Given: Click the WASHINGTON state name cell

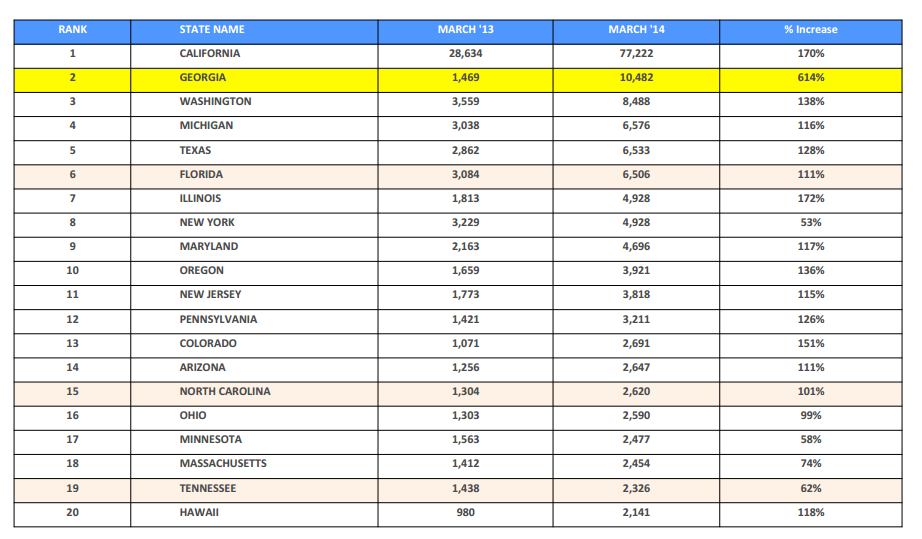Looking at the screenshot, I should coord(215,101).
